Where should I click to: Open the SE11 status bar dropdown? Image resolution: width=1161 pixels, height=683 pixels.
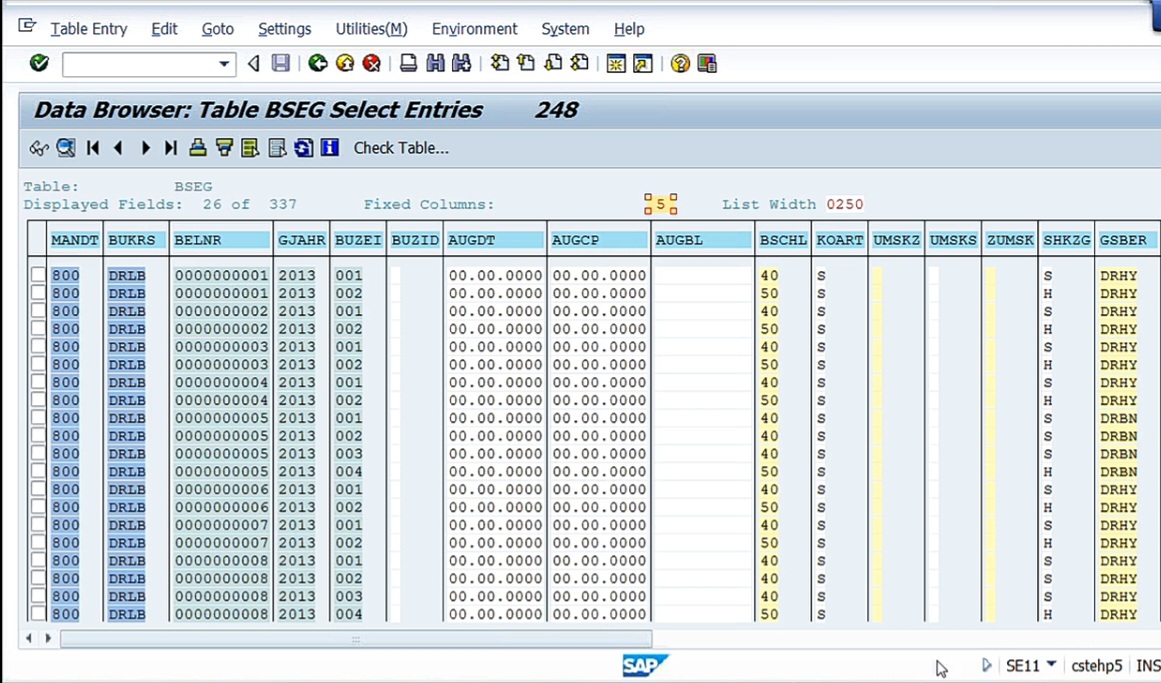pyautogui.click(x=1051, y=664)
